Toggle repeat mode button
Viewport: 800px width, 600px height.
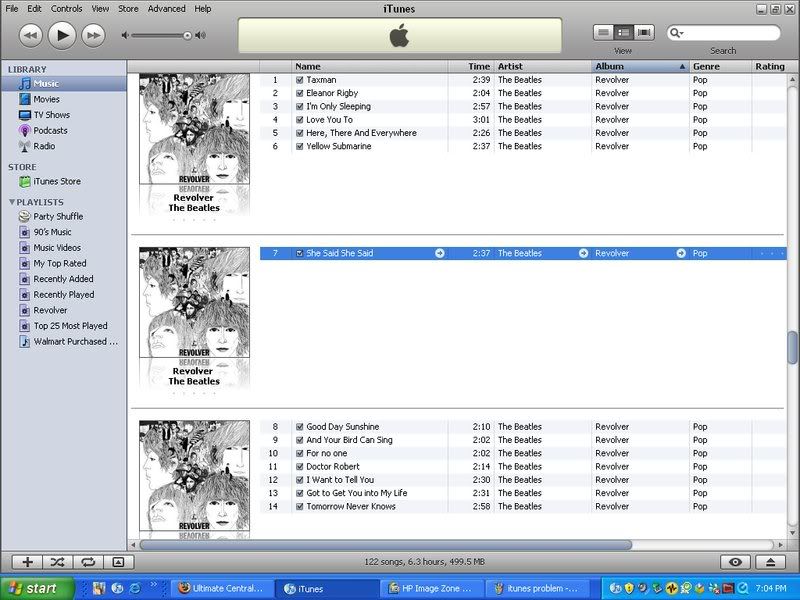pyautogui.click(x=88, y=562)
